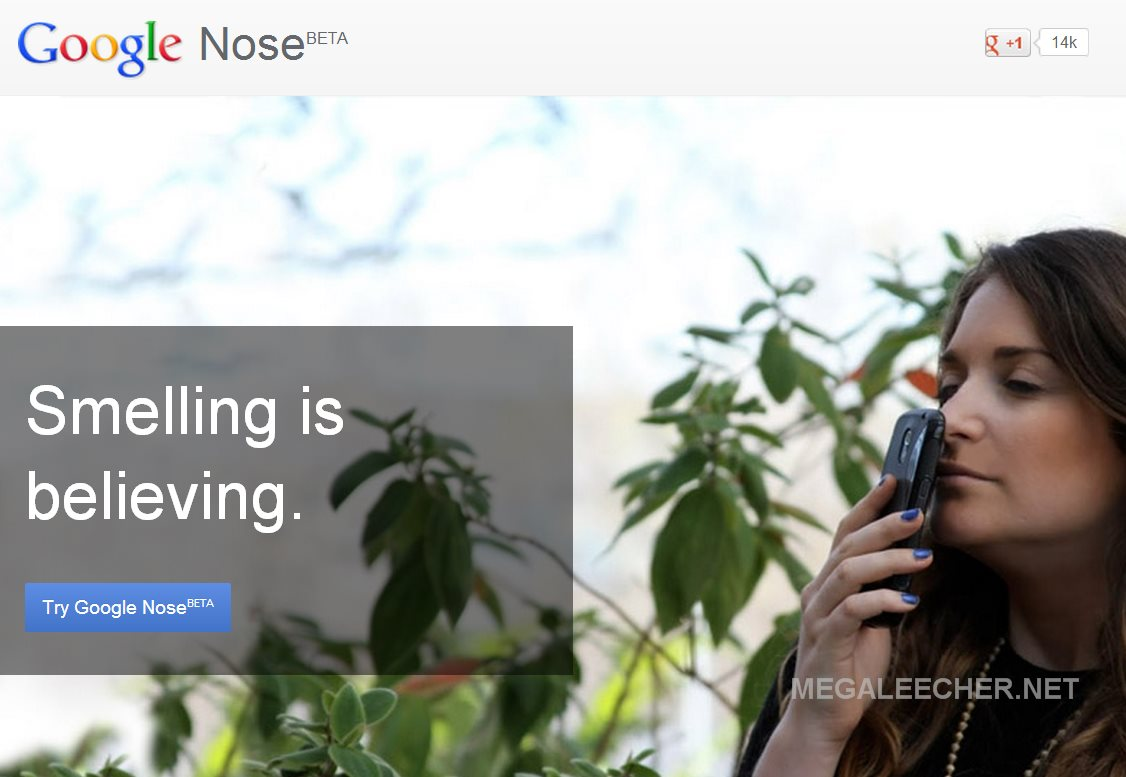Click the blue-painted index fingernail

pos(910,514)
